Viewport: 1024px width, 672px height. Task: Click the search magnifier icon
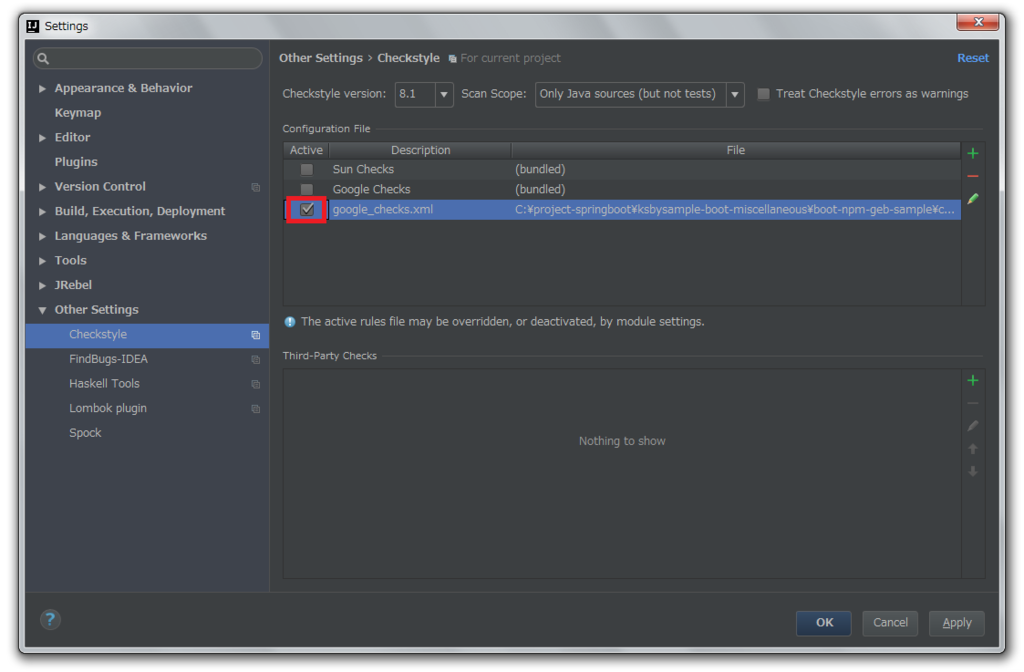tap(43, 59)
